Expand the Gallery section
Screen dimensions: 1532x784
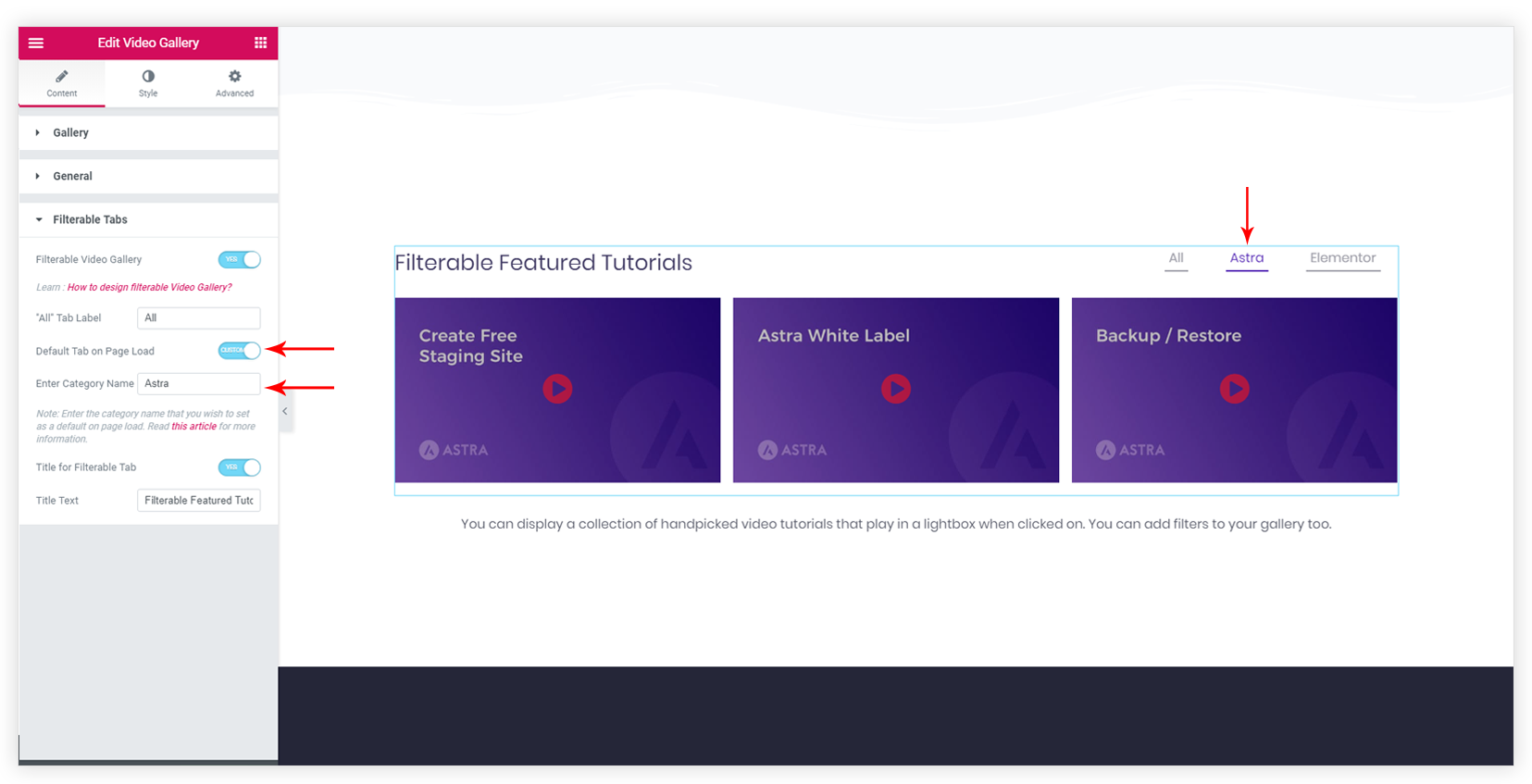pos(148,132)
